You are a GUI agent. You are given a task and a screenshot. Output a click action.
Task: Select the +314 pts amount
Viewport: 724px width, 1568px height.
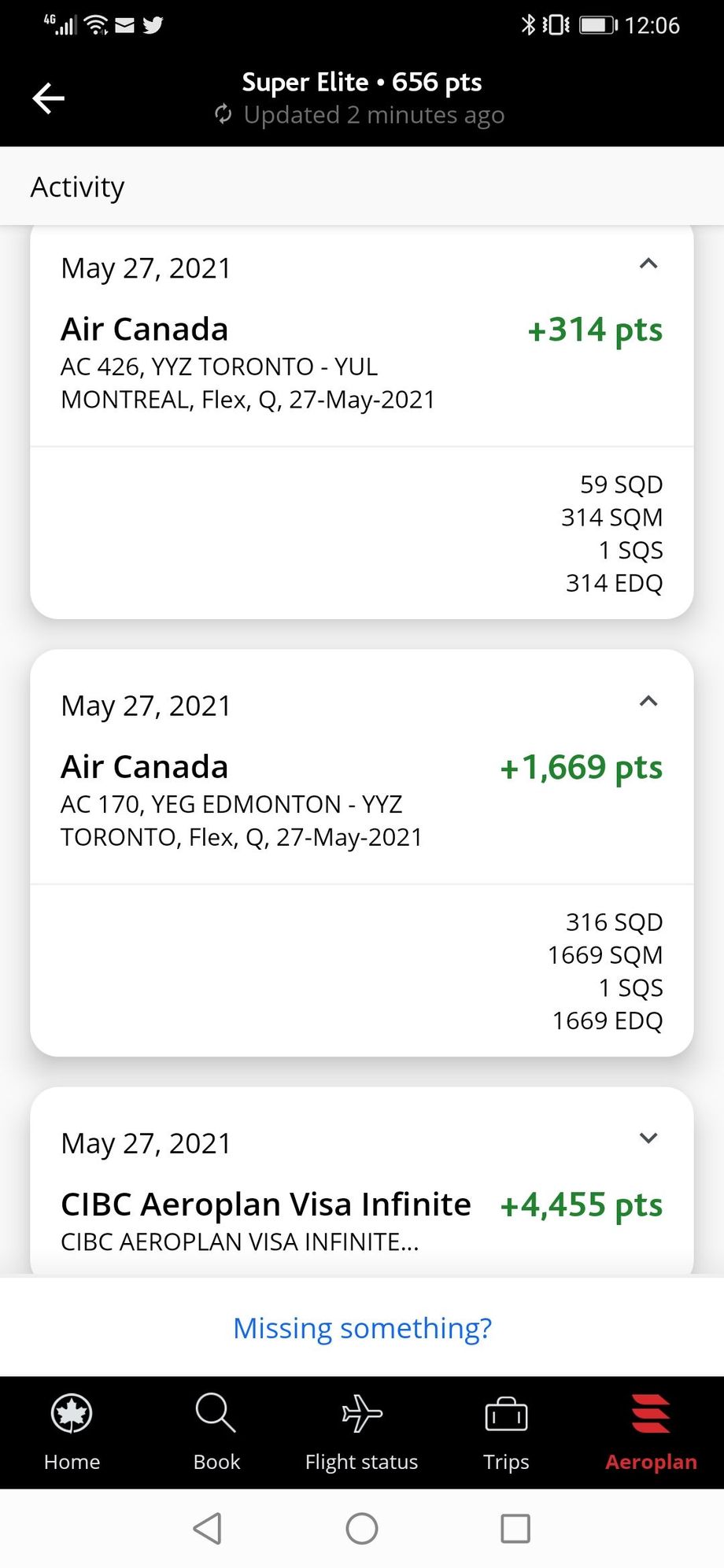[595, 330]
